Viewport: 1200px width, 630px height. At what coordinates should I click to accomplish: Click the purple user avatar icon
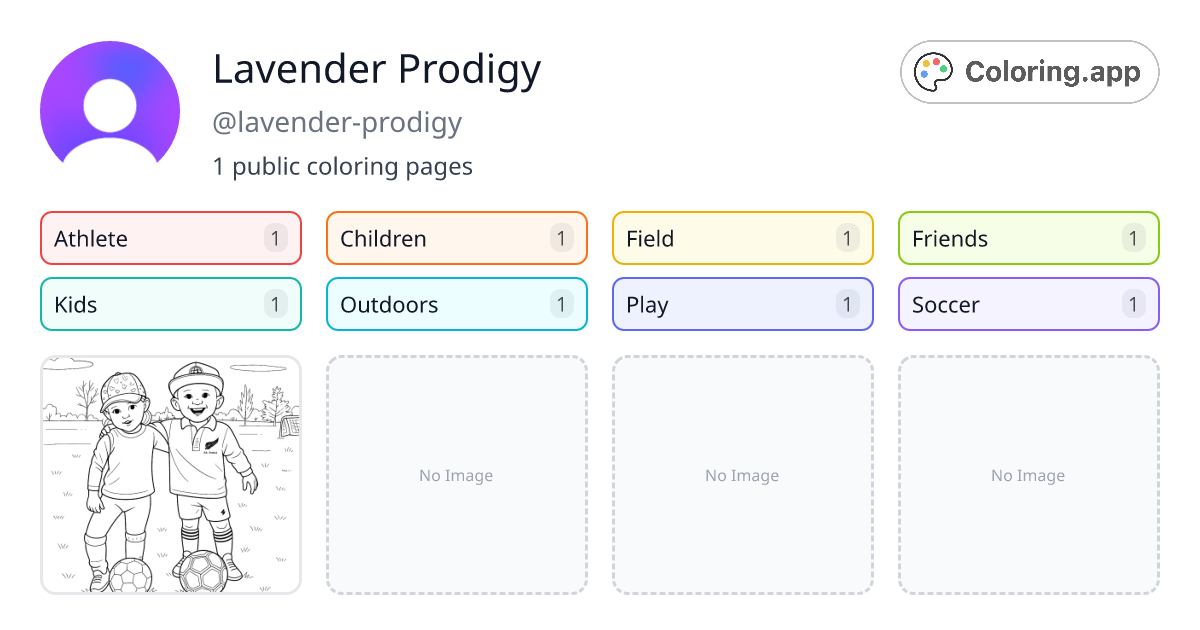tap(109, 107)
